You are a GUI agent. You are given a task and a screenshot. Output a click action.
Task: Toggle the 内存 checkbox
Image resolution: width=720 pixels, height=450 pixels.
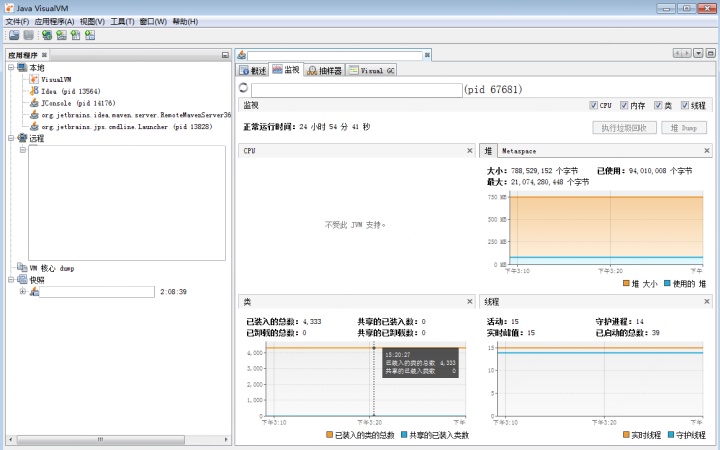[x=624, y=105]
